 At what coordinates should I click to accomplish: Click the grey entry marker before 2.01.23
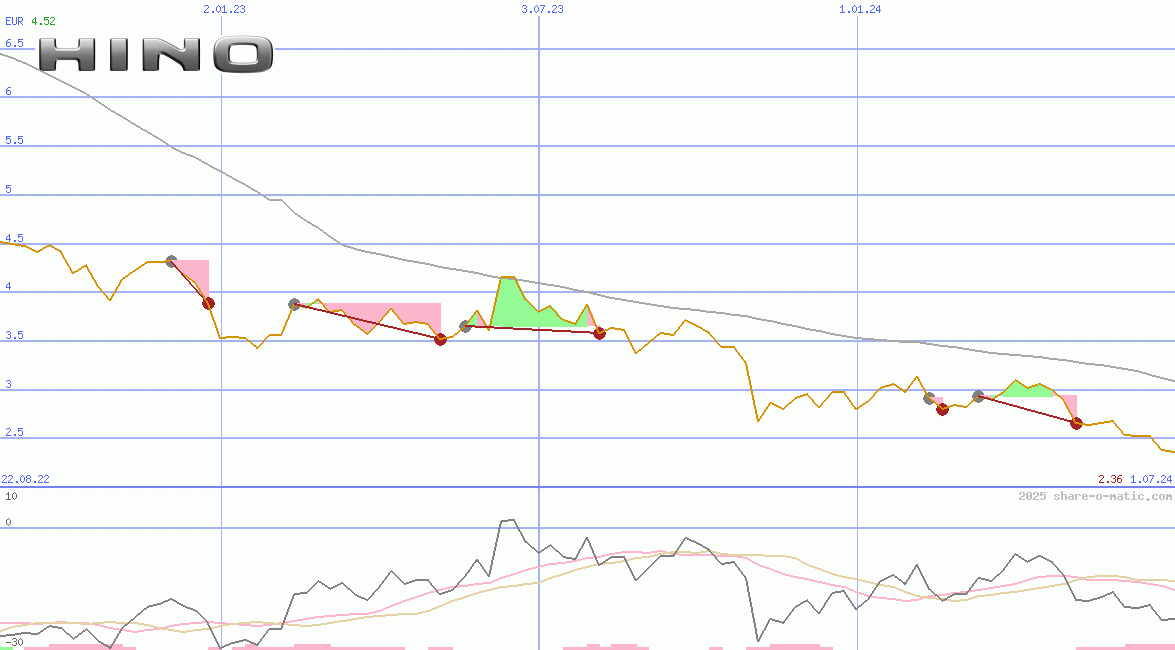pos(172,262)
